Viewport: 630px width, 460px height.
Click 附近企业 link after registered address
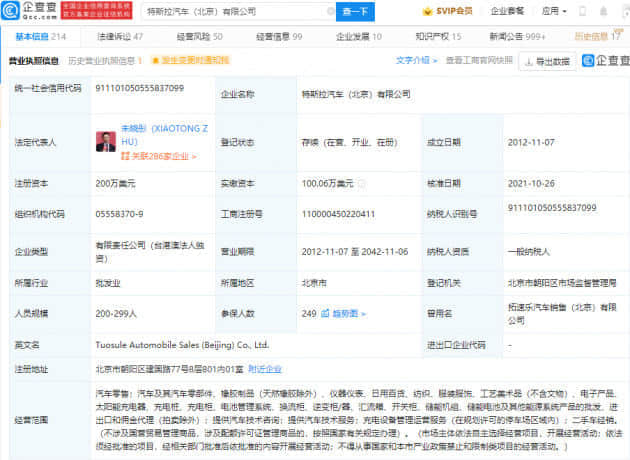[x=265, y=369]
